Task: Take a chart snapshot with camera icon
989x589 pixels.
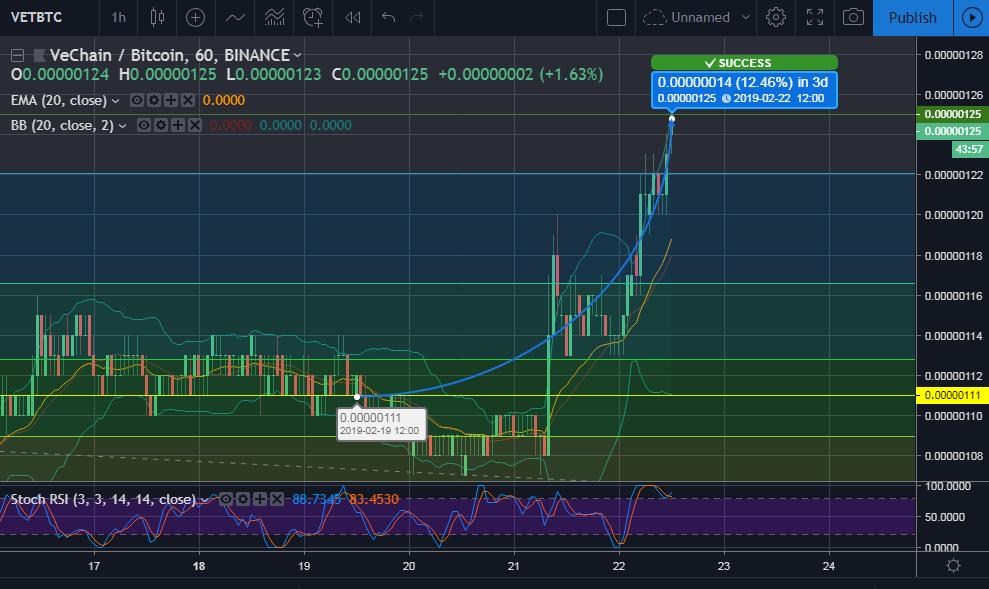Action: pos(853,17)
